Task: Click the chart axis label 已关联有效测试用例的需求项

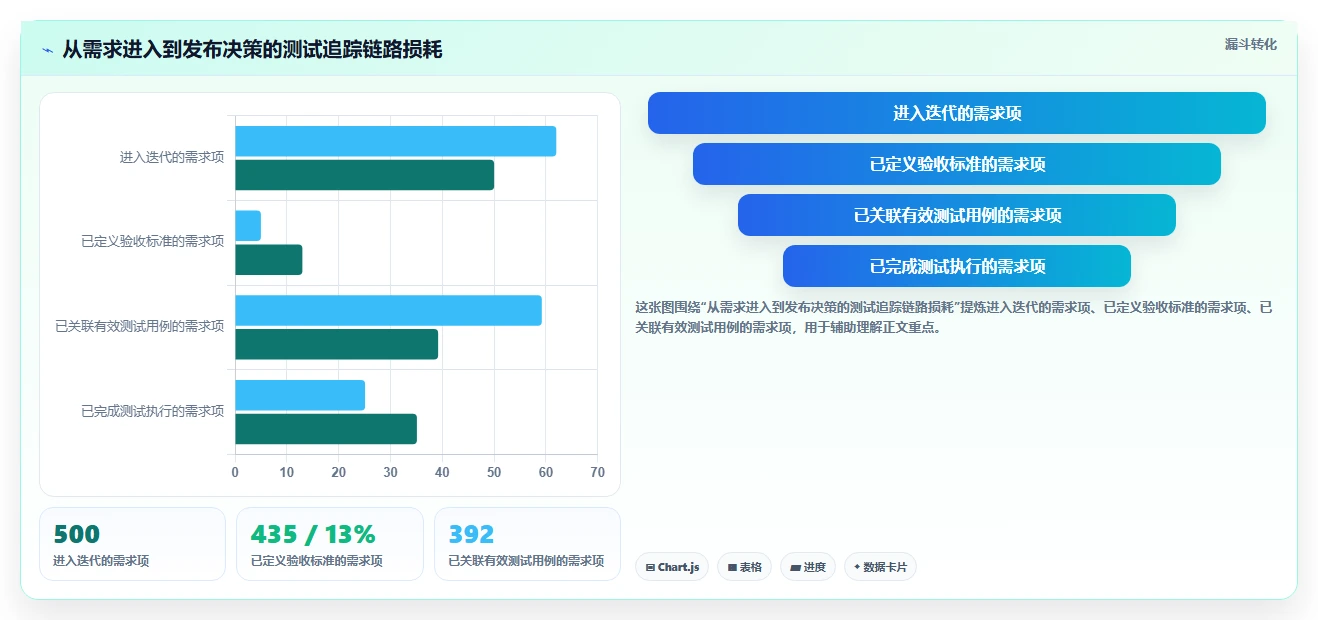Action: (x=140, y=326)
